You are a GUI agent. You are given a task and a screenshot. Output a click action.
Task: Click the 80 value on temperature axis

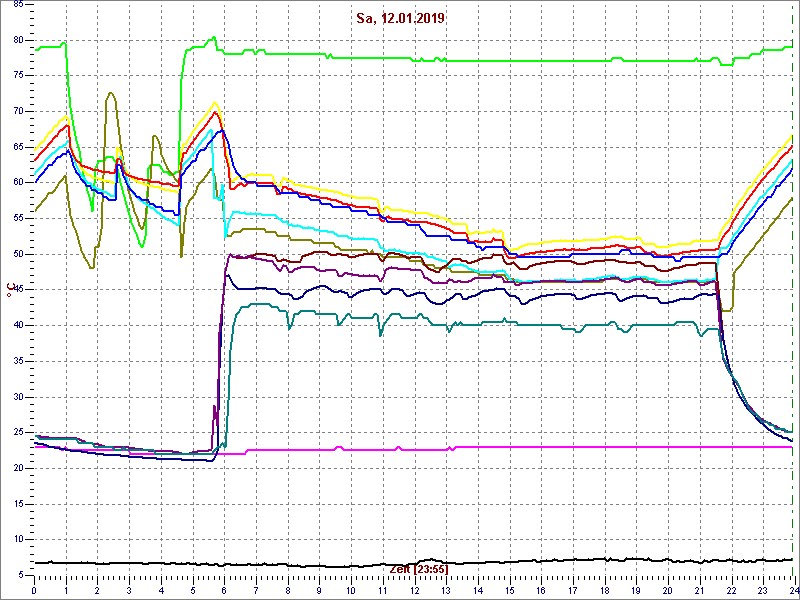19,39
